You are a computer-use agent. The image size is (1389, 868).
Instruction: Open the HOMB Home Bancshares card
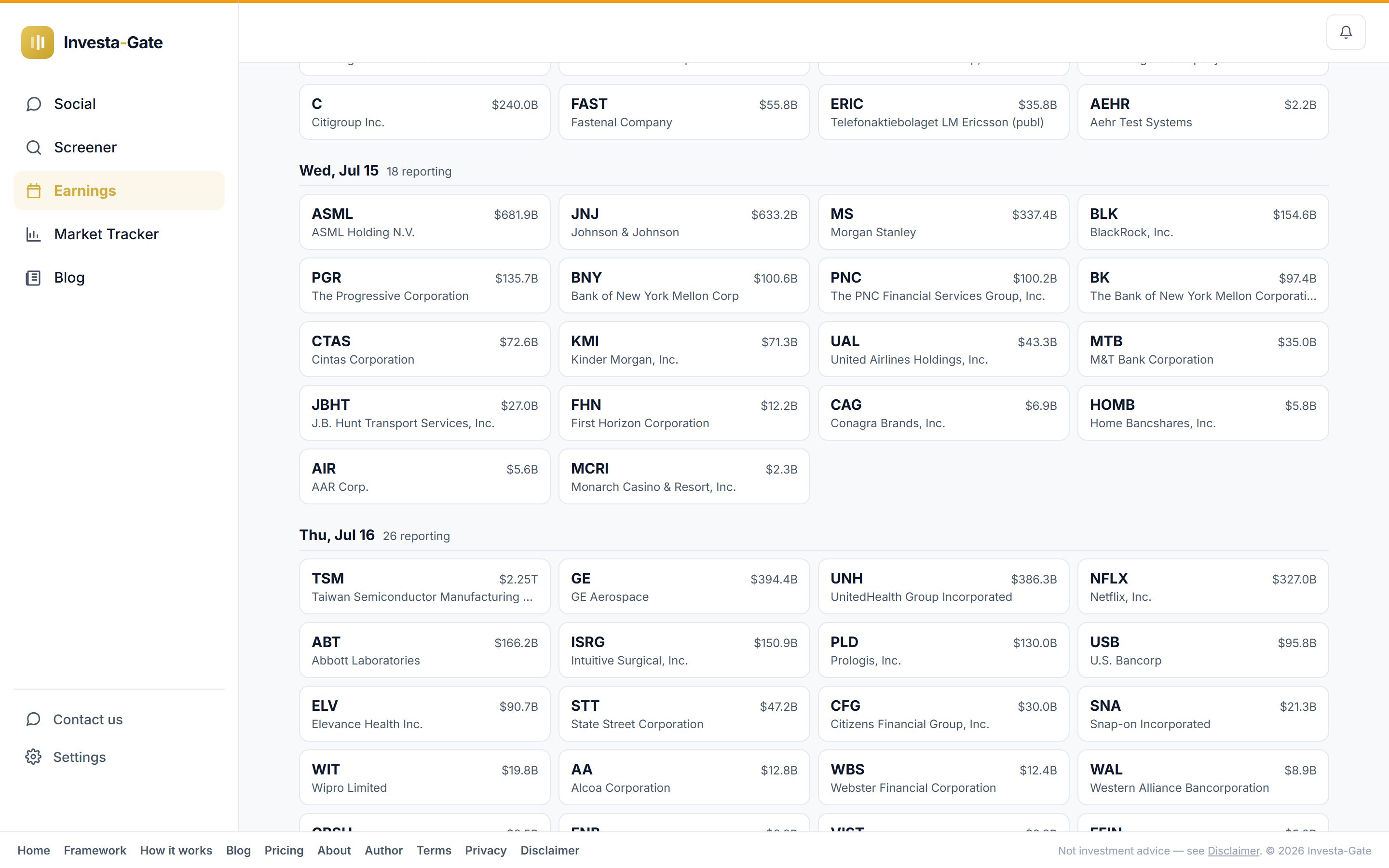tap(1203, 413)
